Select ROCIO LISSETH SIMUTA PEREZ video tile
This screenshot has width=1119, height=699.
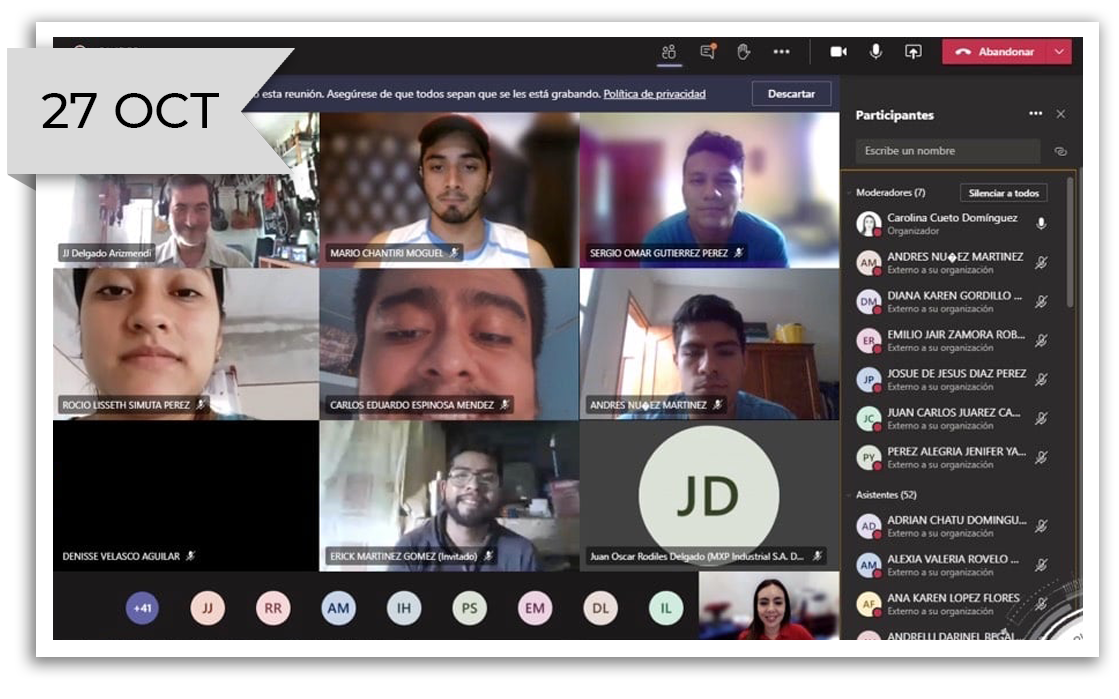click(x=186, y=344)
